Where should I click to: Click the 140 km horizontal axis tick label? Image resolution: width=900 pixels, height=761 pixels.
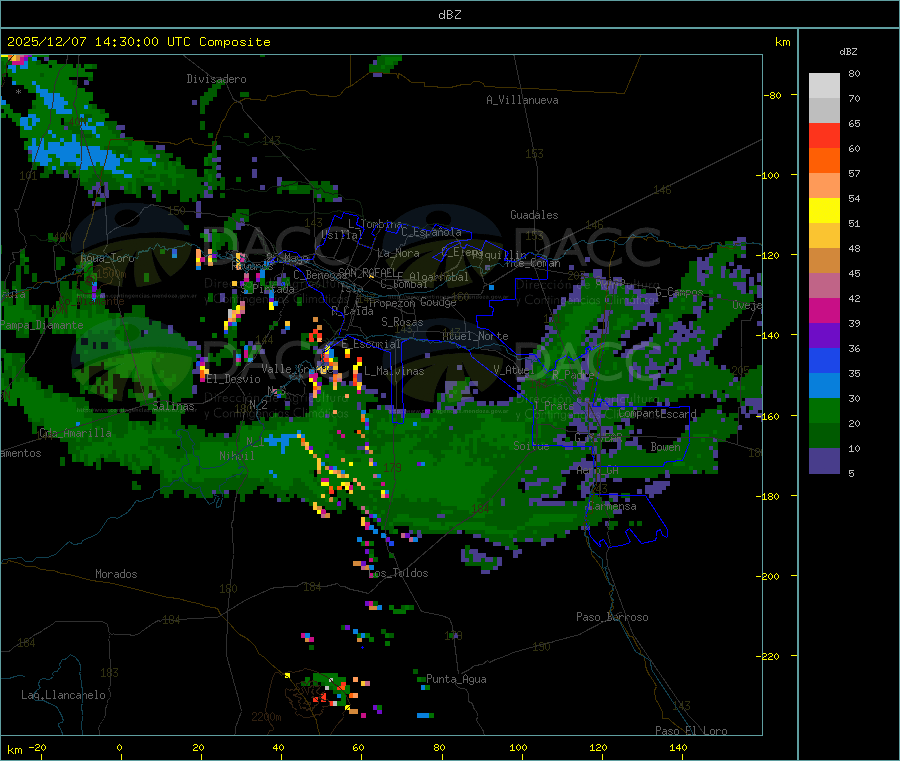coord(678,747)
